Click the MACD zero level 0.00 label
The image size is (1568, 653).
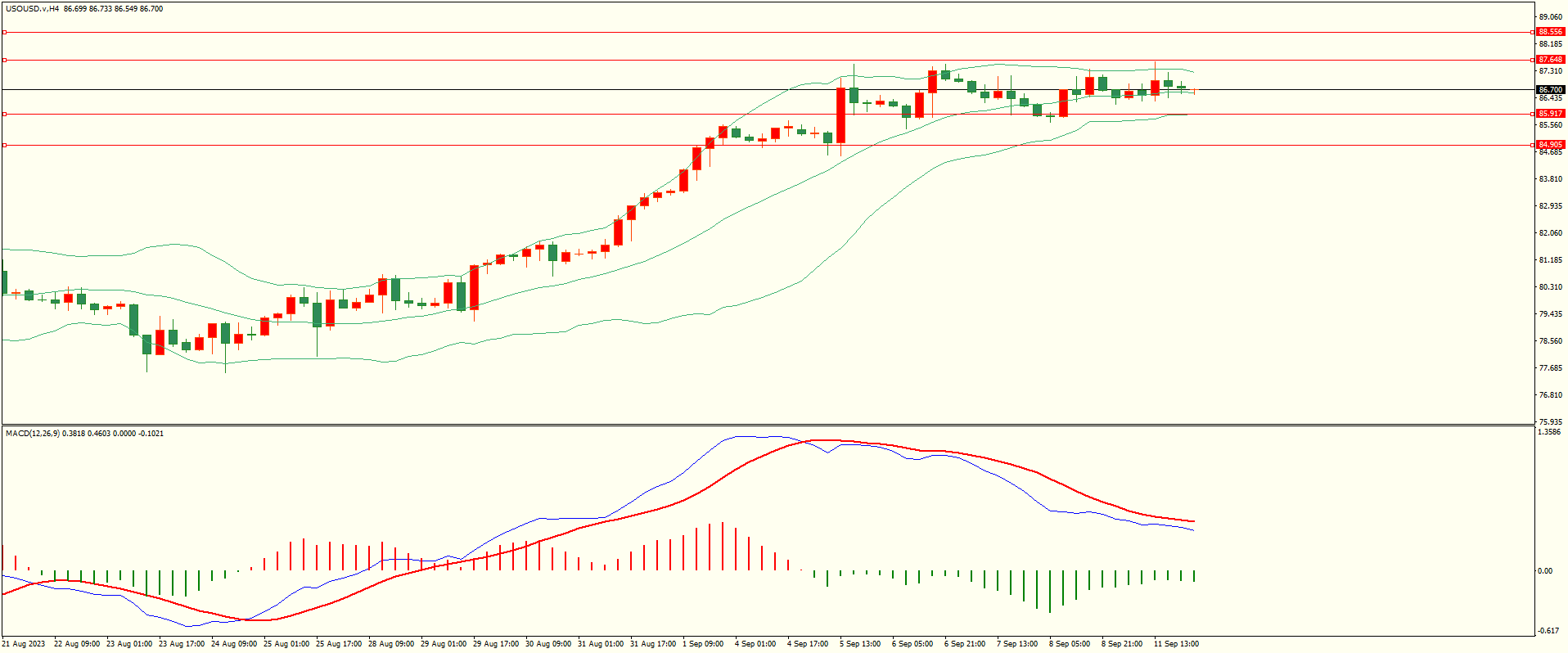coord(1544,571)
